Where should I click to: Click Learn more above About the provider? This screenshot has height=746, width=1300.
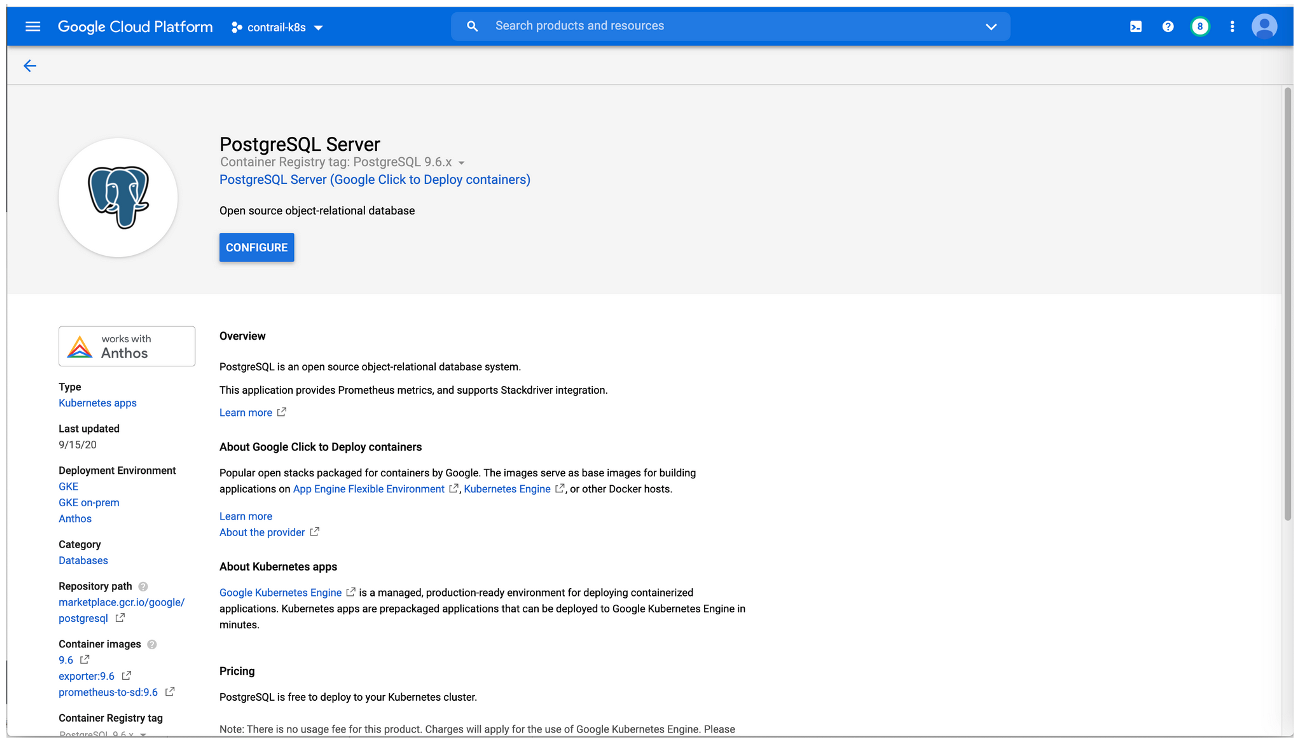[246, 517]
